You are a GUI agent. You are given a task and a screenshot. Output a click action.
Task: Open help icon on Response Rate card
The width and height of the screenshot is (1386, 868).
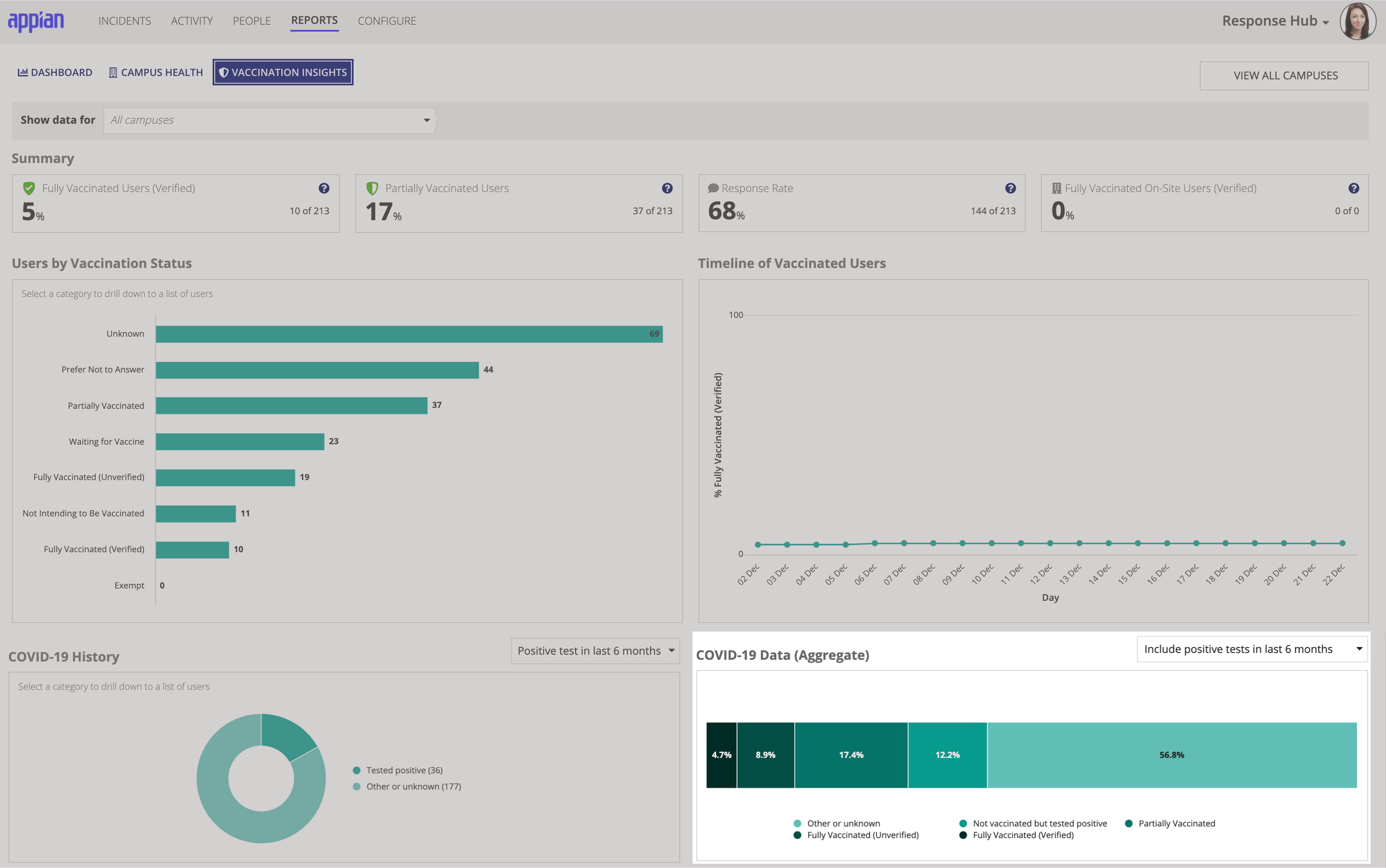coord(1010,188)
